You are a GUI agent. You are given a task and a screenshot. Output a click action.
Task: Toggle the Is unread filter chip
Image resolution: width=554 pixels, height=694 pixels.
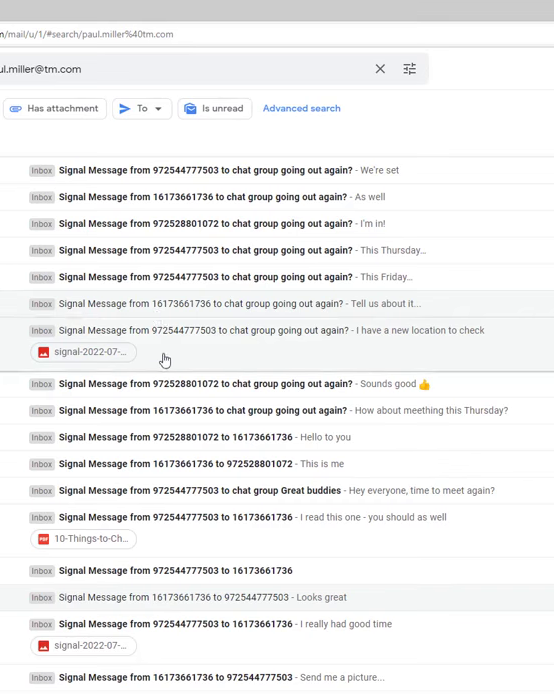pos(215,108)
